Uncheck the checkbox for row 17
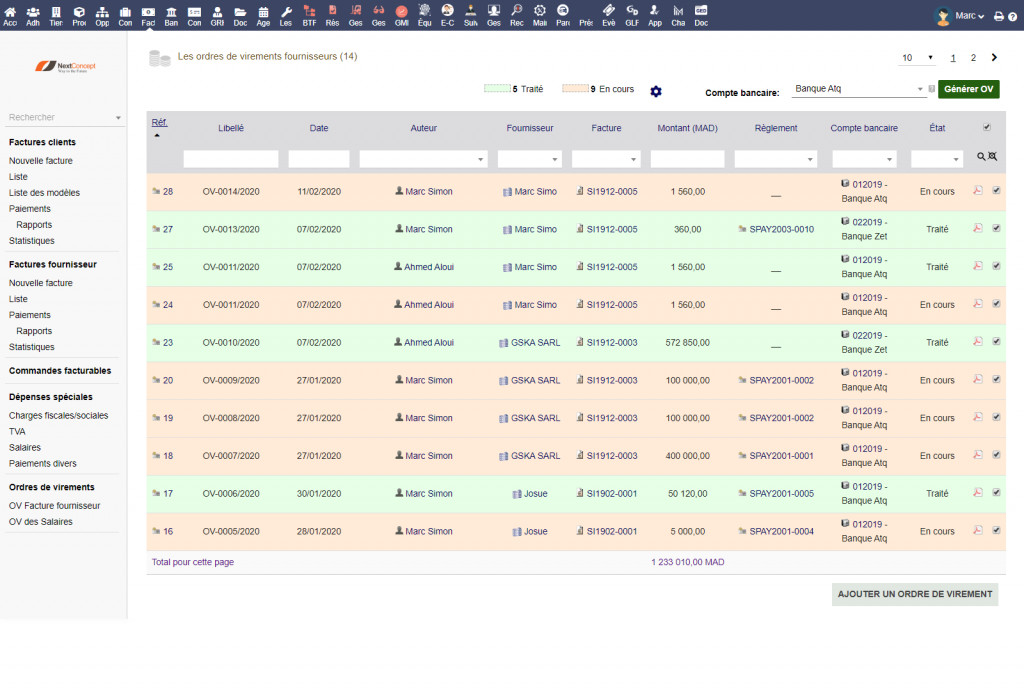 click(997, 493)
